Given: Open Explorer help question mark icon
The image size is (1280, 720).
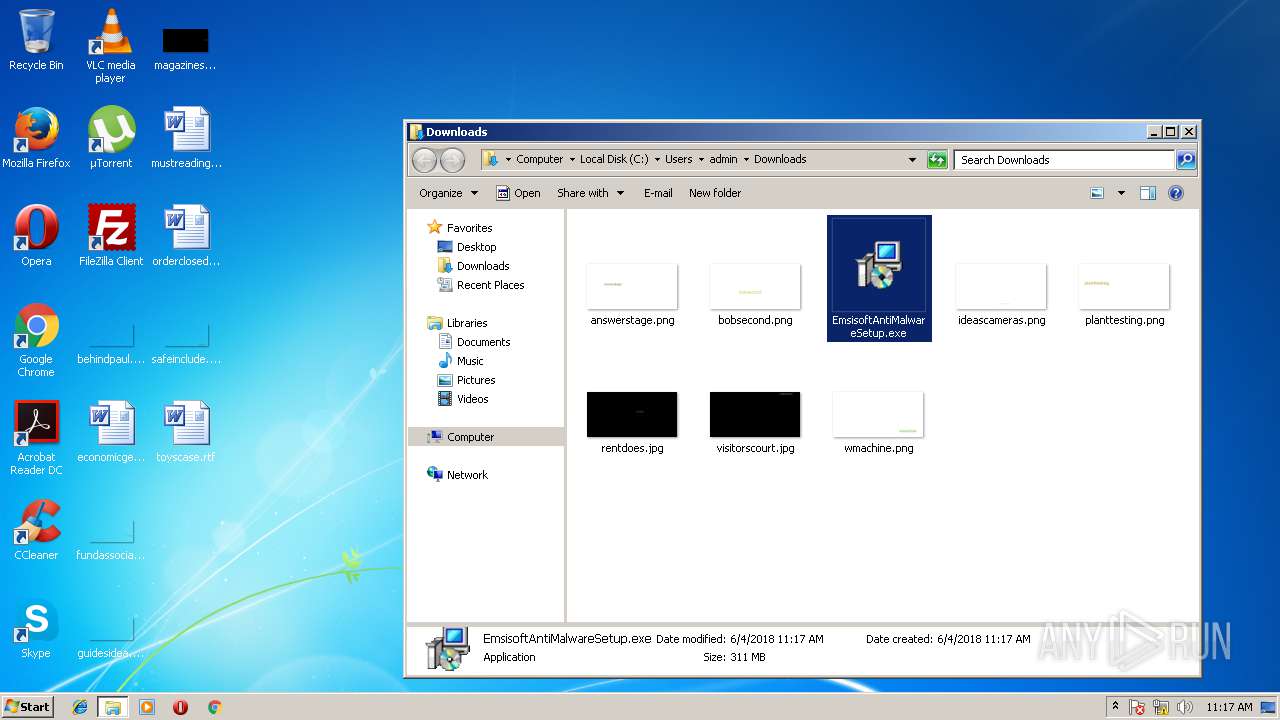Looking at the screenshot, I should coord(1176,193).
